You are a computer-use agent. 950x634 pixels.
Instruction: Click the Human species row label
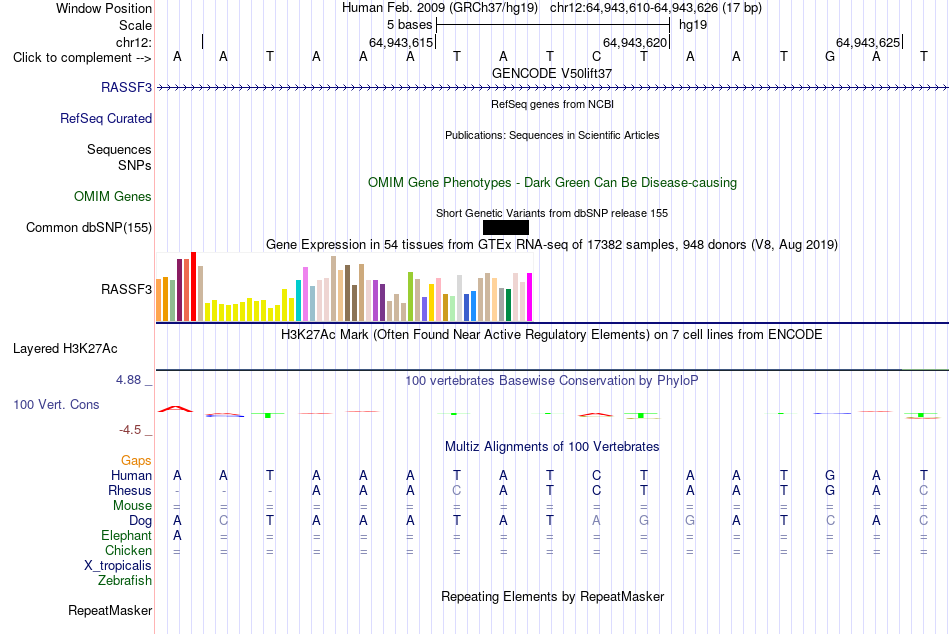(x=131, y=475)
